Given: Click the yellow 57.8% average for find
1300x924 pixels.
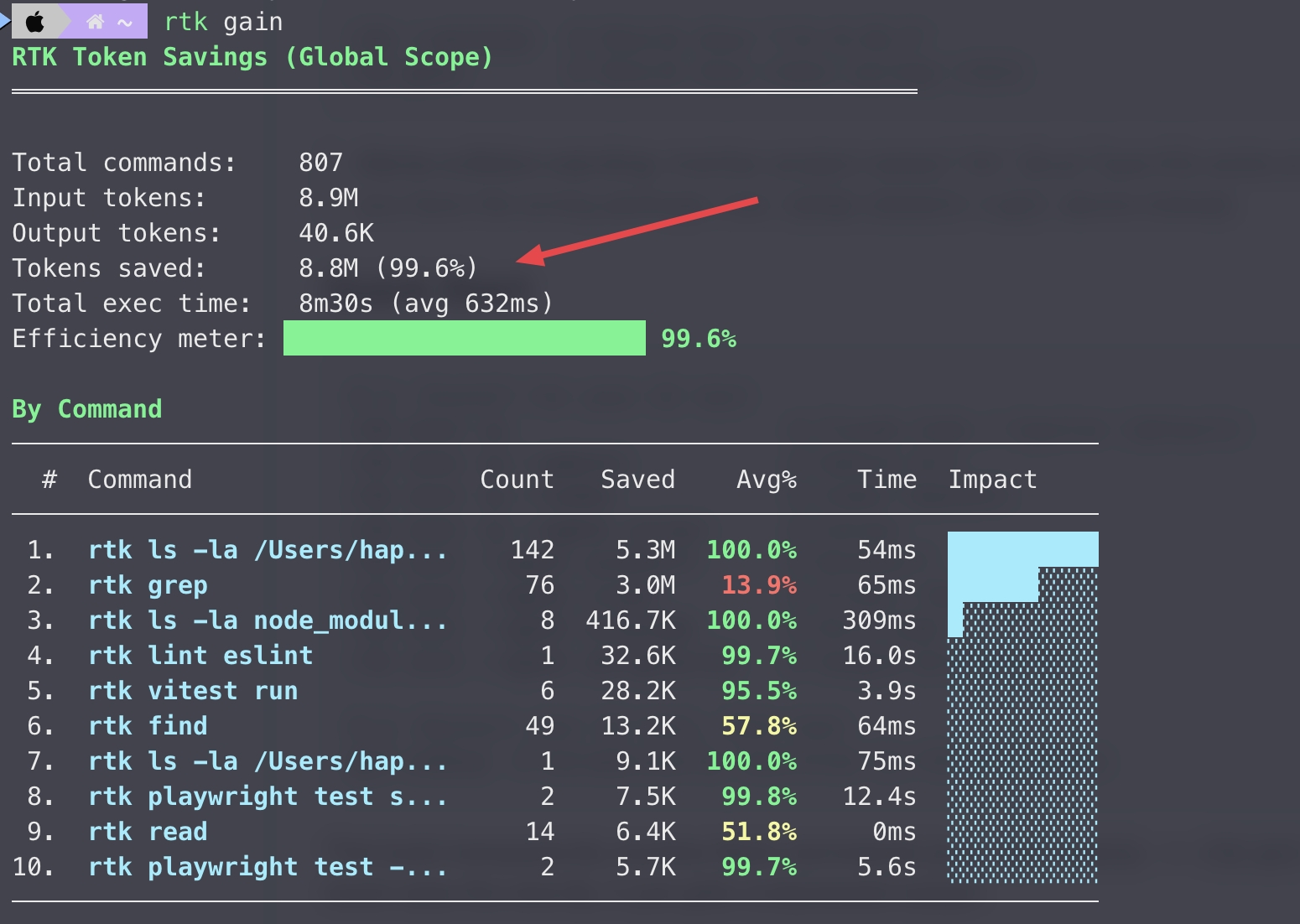Looking at the screenshot, I should (759, 726).
